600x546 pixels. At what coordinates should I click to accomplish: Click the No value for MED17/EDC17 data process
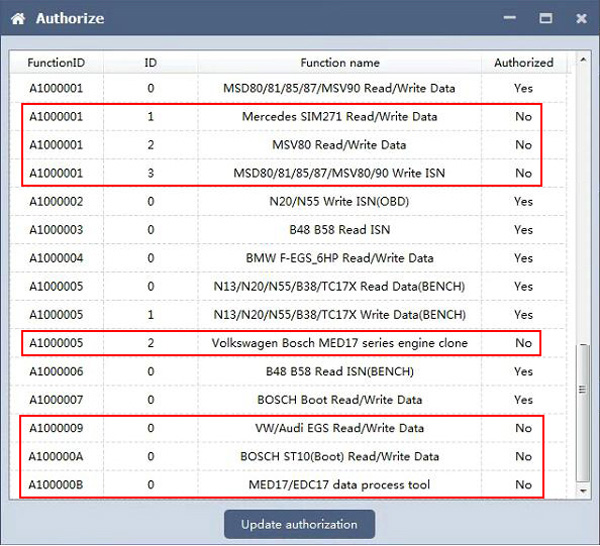point(523,485)
